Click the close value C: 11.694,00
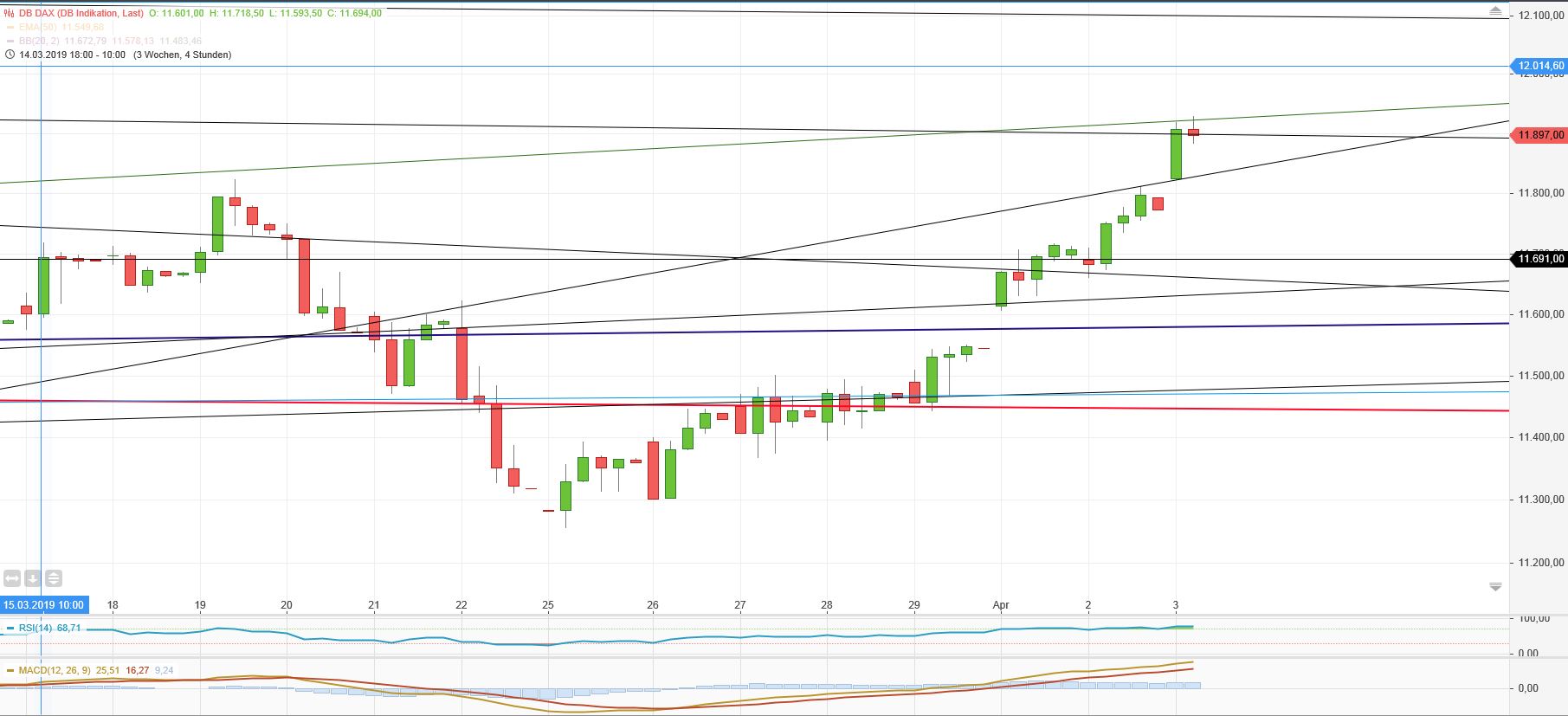The image size is (1568, 716). 354,13
